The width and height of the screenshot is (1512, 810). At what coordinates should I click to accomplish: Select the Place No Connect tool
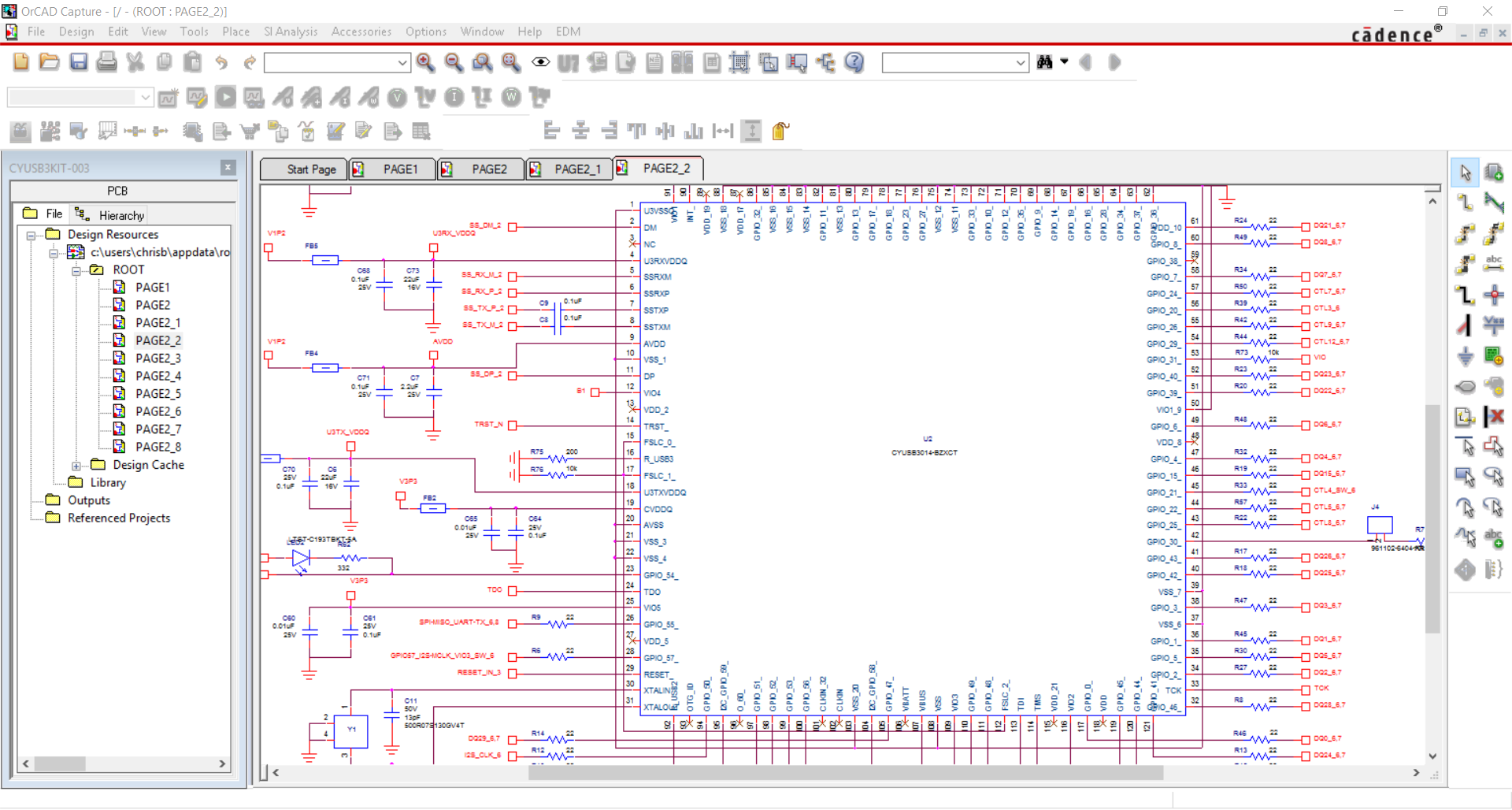[1494, 416]
